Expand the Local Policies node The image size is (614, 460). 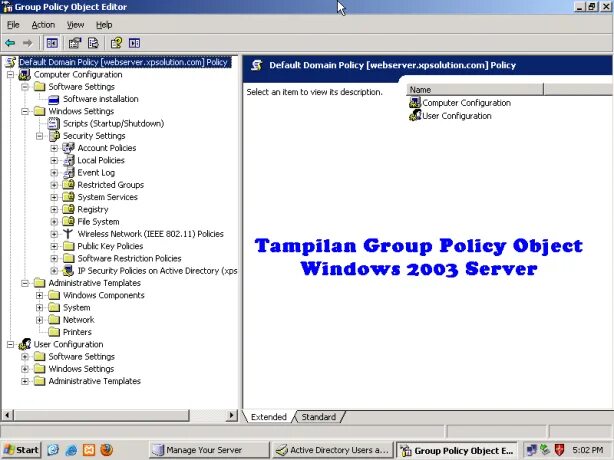click(x=54, y=161)
